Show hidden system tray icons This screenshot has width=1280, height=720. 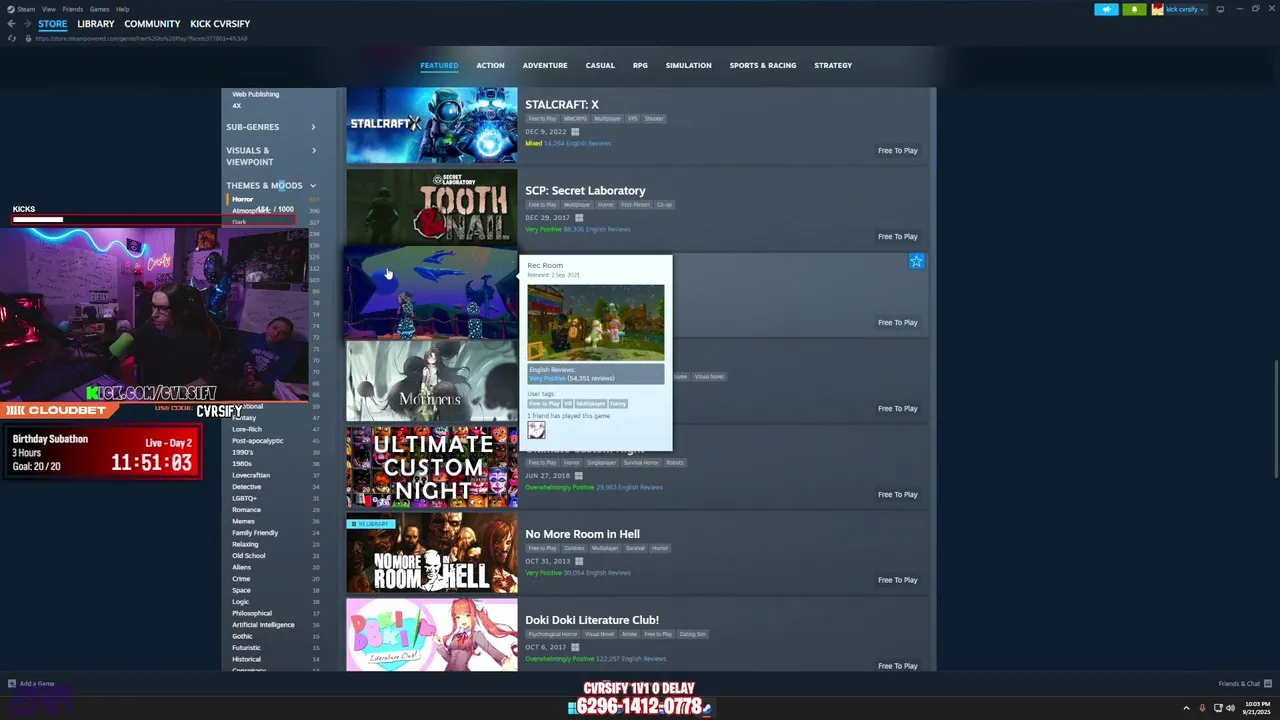click(1186, 708)
